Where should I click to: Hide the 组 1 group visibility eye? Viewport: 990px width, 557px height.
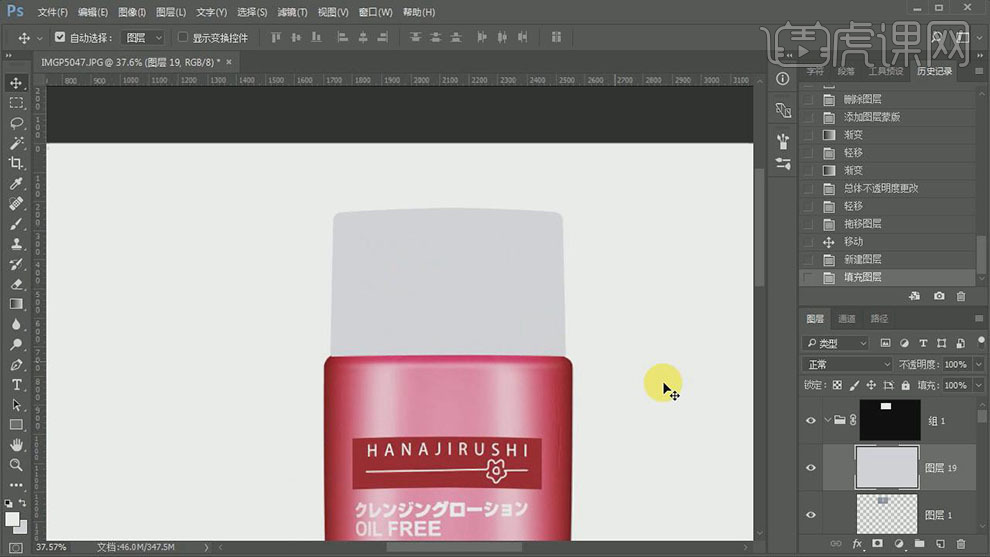(x=811, y=421)
